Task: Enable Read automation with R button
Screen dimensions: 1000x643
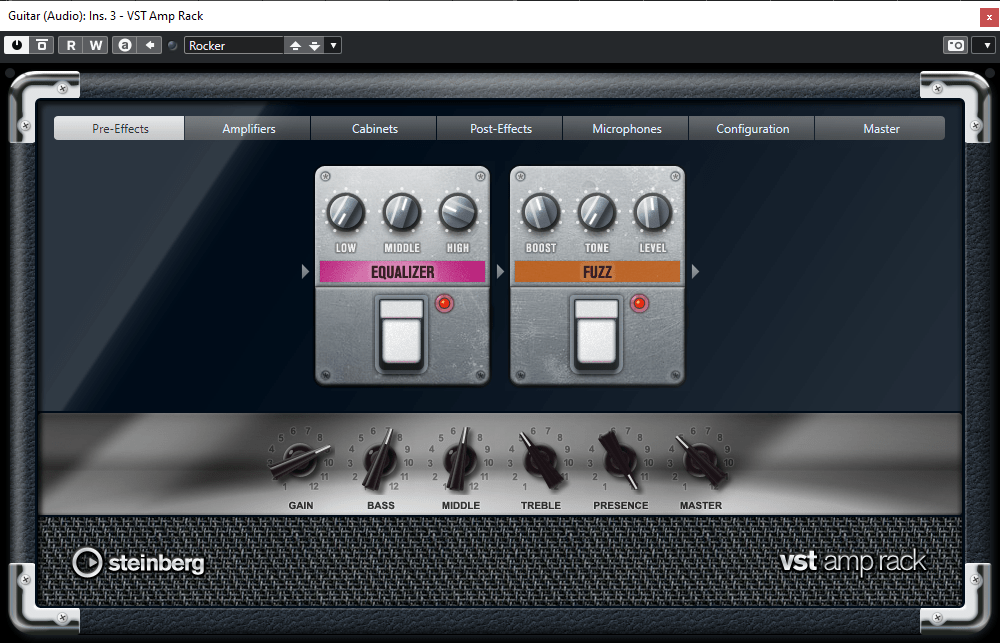Action: (70, 45)
